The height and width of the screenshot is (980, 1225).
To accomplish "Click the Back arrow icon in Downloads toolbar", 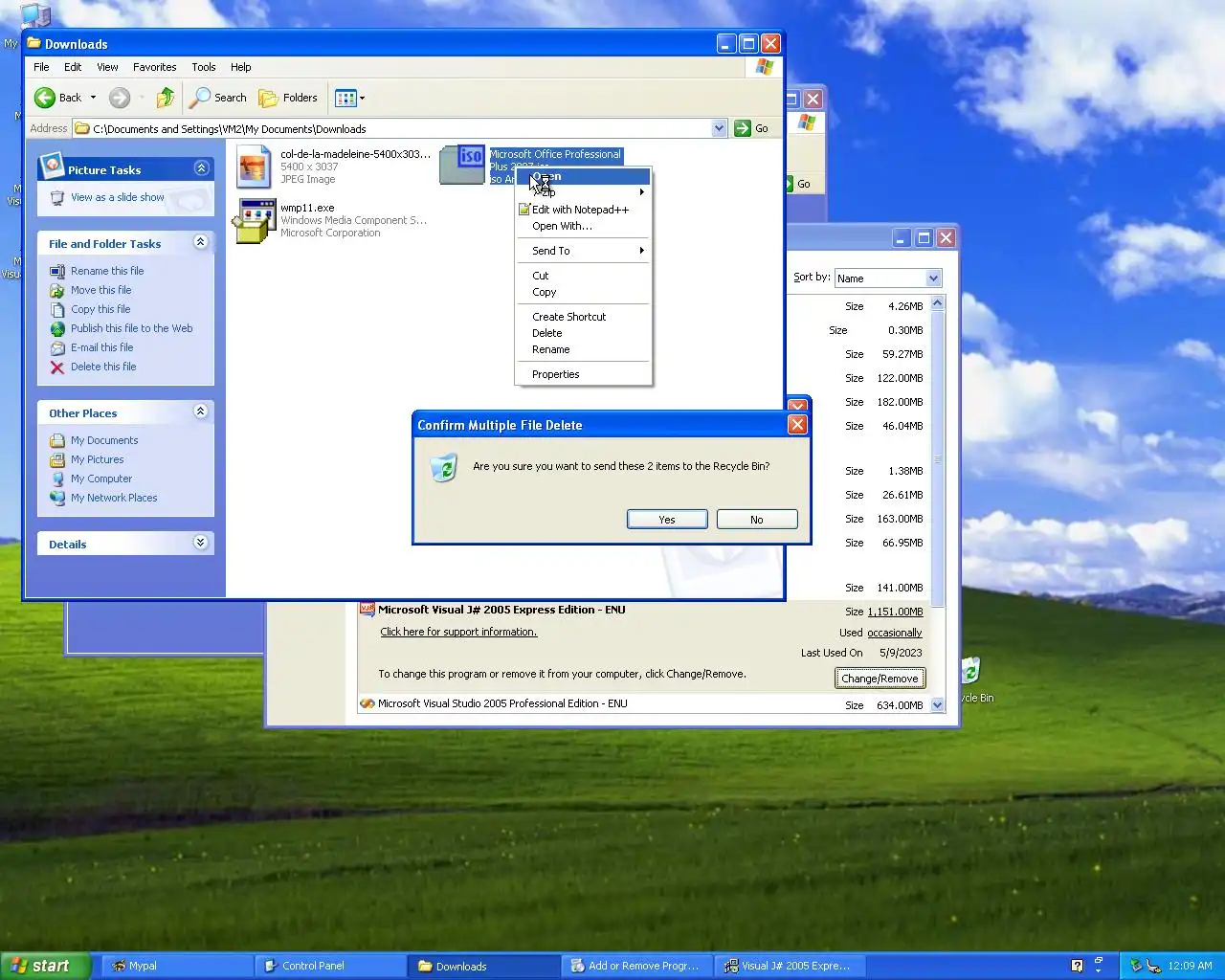I will pos(45,98).
